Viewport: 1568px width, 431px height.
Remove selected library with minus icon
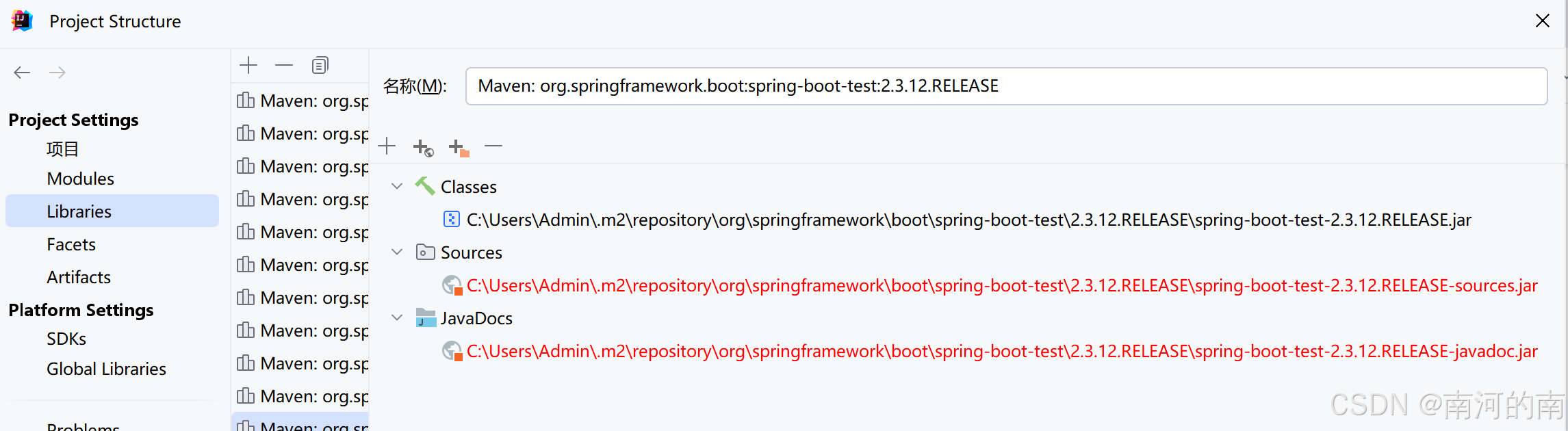pyautogui.click(x=284, y=65)
